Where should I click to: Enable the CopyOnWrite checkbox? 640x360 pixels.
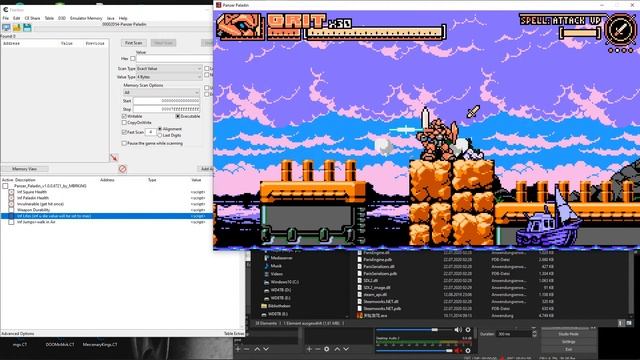124,122
